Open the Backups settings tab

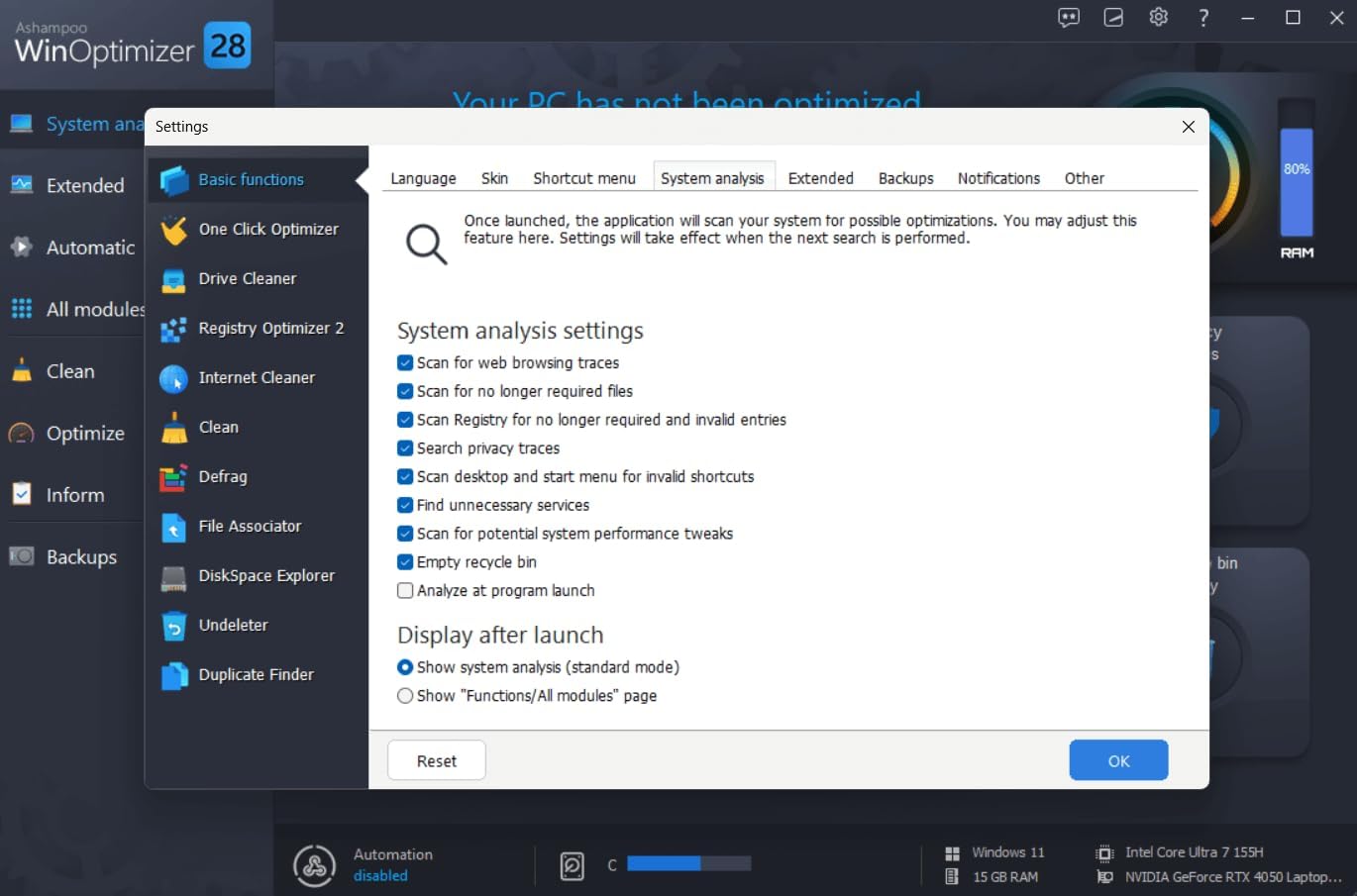(x=905, y=178)
